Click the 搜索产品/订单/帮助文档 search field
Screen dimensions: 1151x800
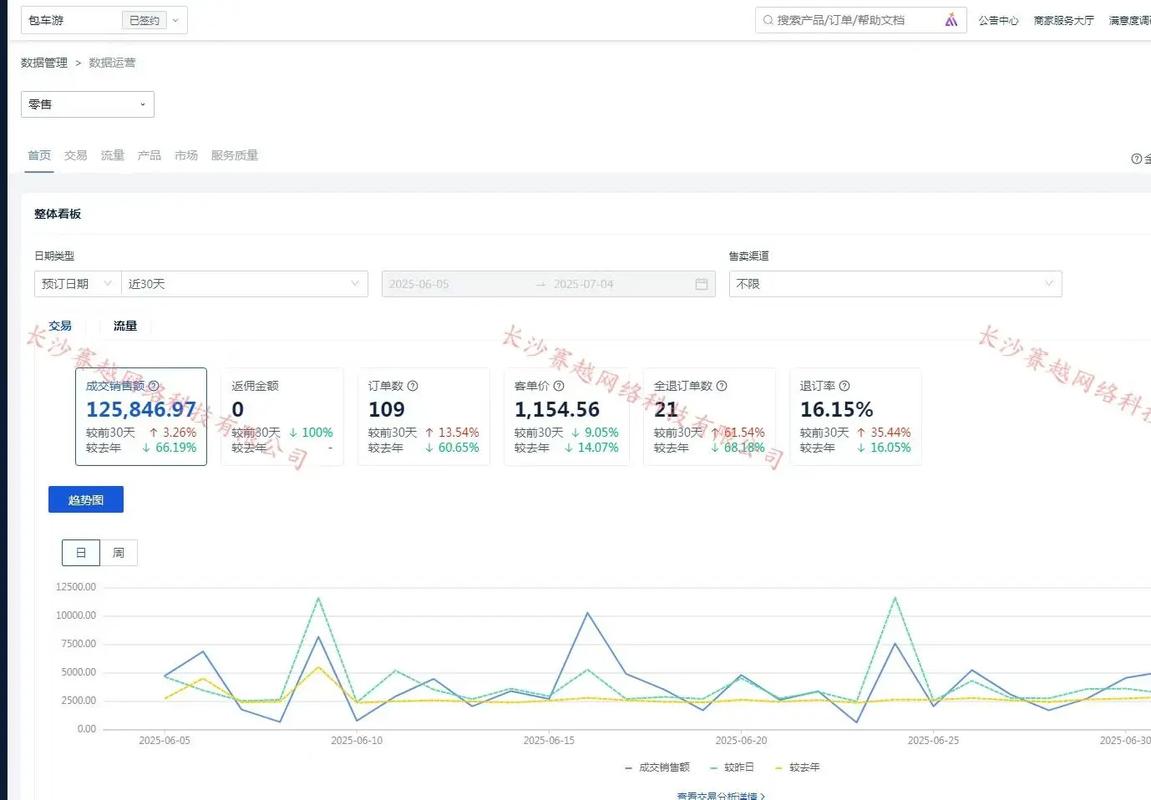click(x=855, y=20)
